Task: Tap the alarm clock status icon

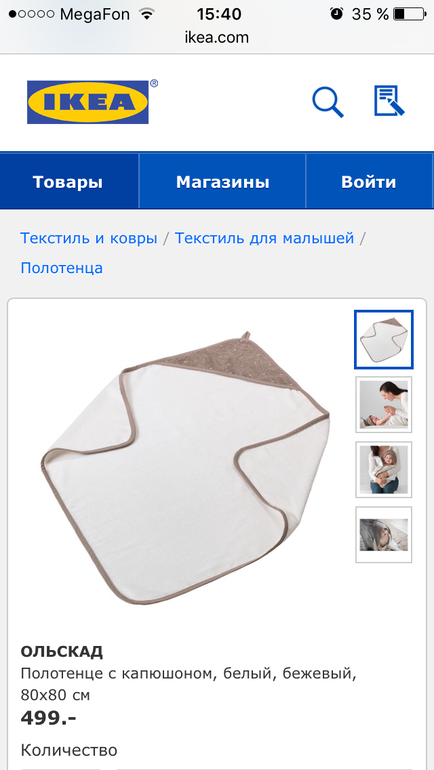Action: point(336,14)
